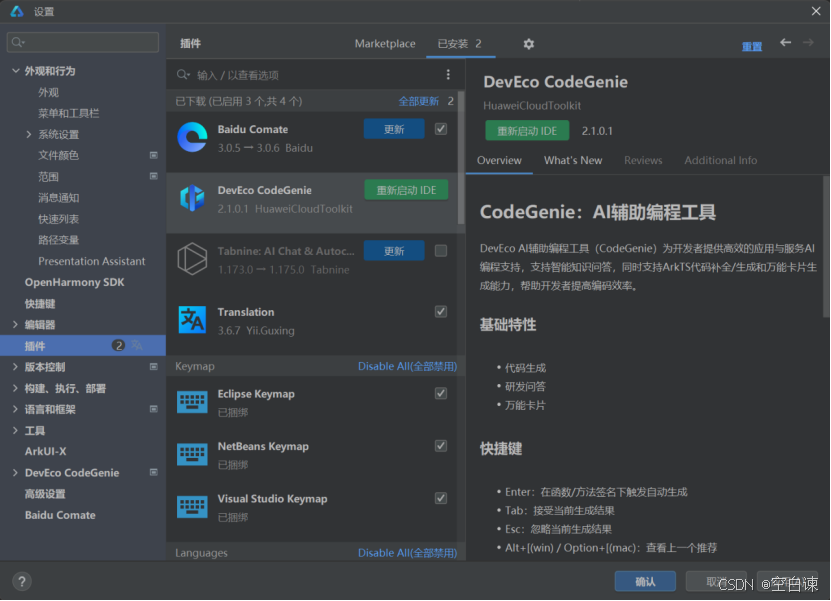Click the project marker icon beside 版本控制

pos(154,367)
